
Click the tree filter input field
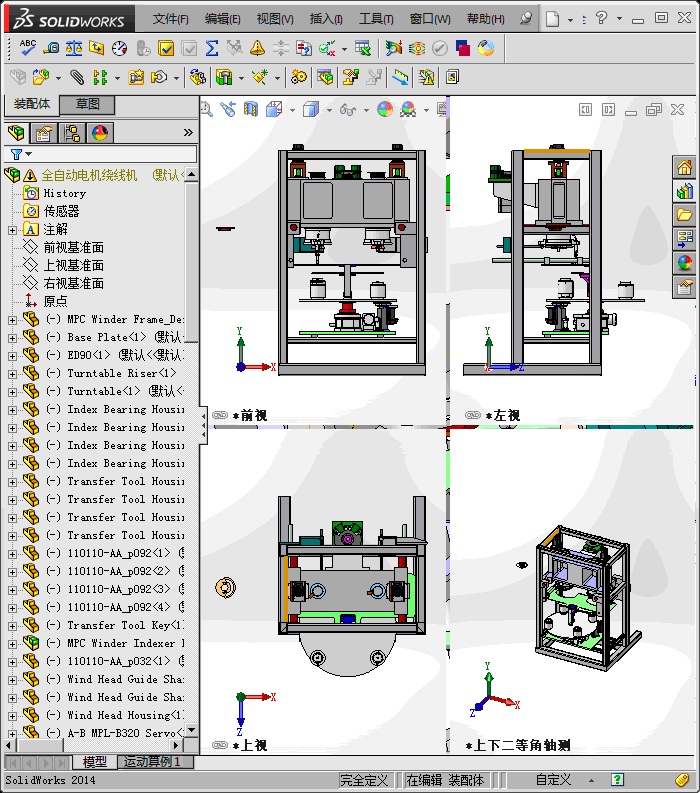(x=101, y=154)
